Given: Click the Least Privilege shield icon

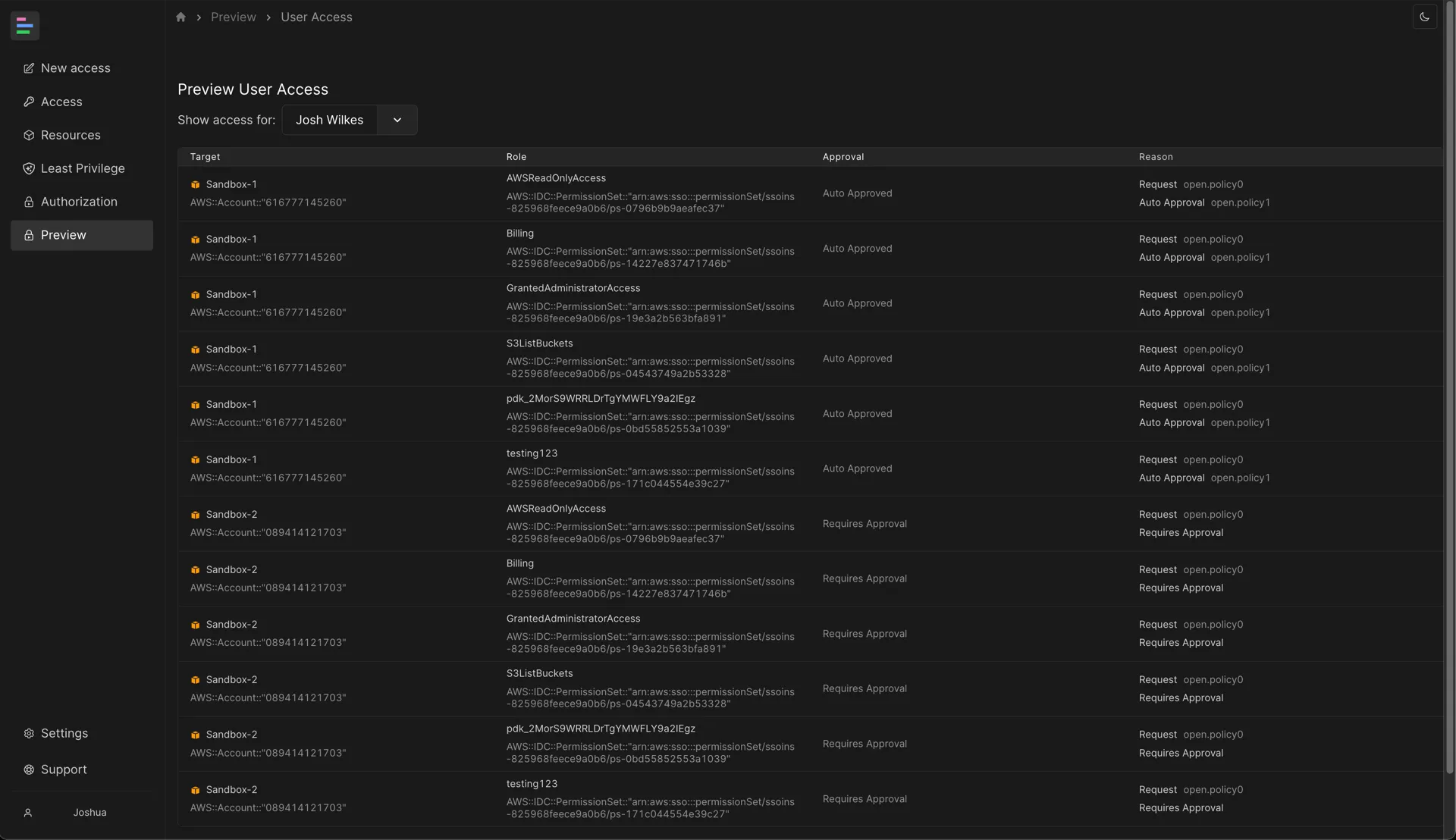Looking at the screenshot, I should (29, 169).
